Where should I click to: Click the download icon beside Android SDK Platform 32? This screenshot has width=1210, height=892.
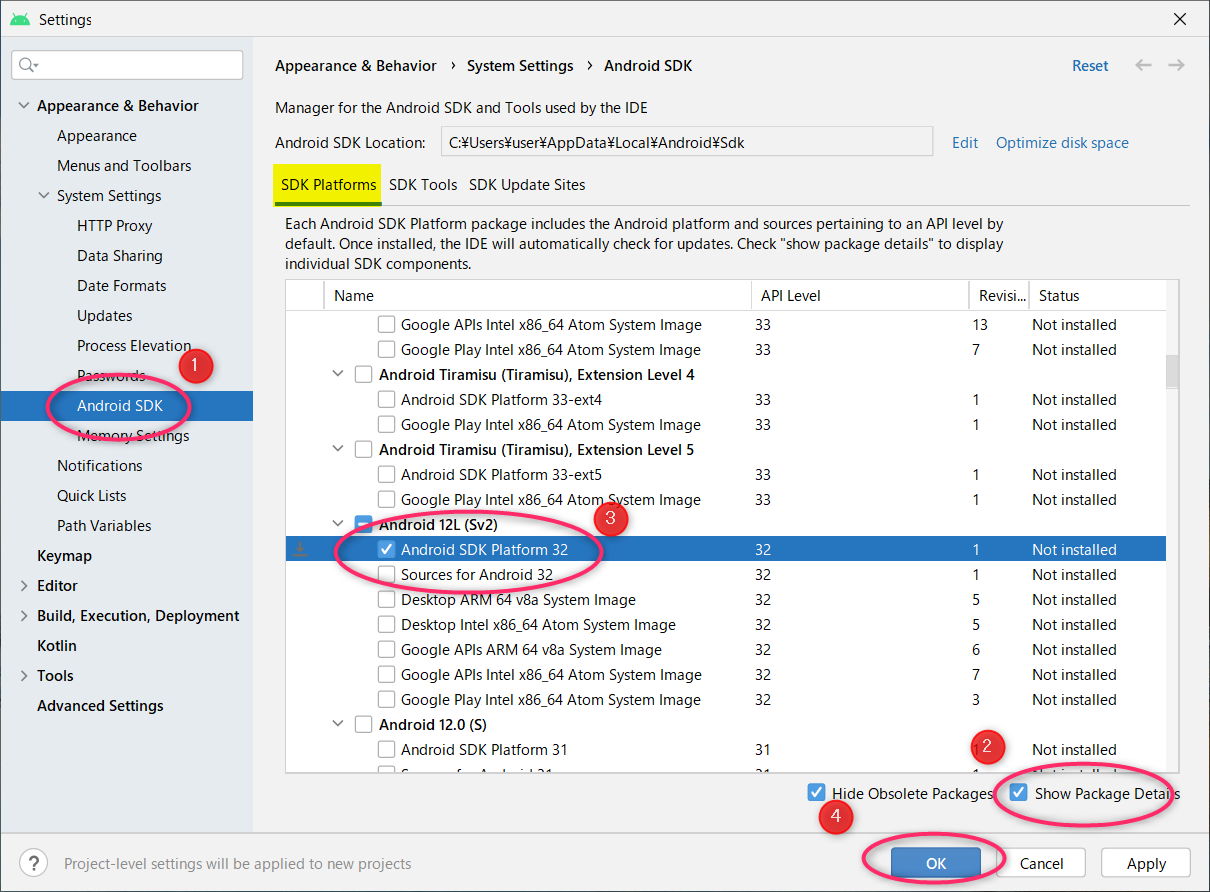(302, 548)
